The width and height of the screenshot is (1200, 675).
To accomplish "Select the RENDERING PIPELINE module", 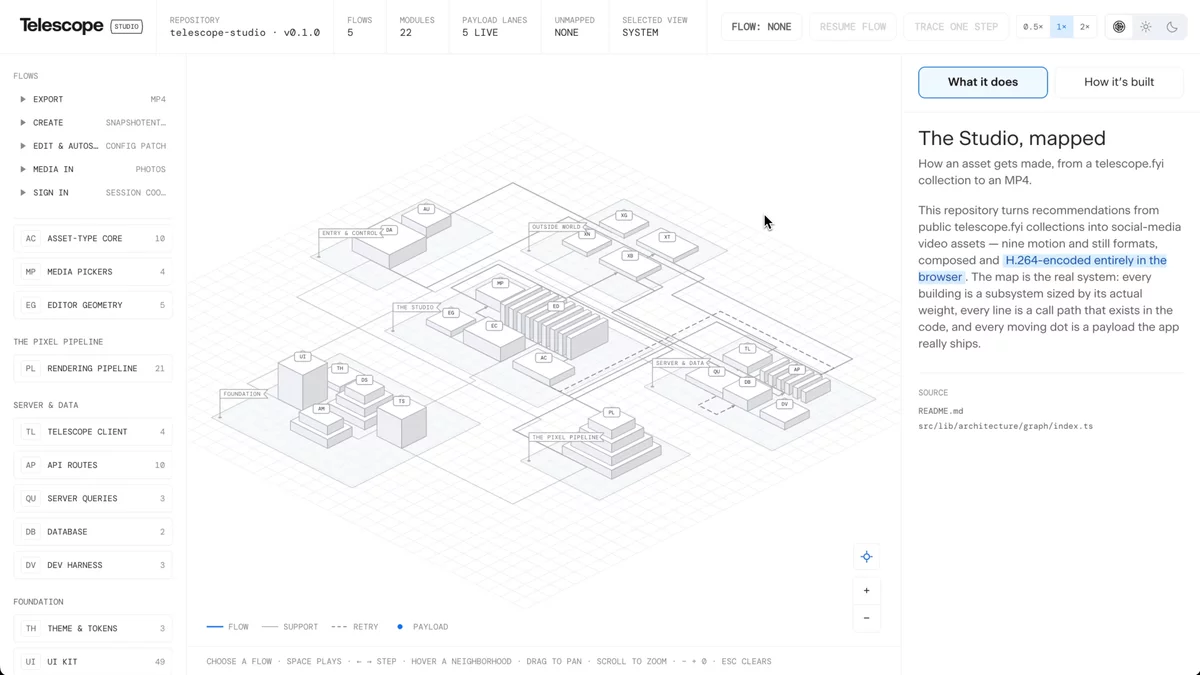I will (93, 368).
